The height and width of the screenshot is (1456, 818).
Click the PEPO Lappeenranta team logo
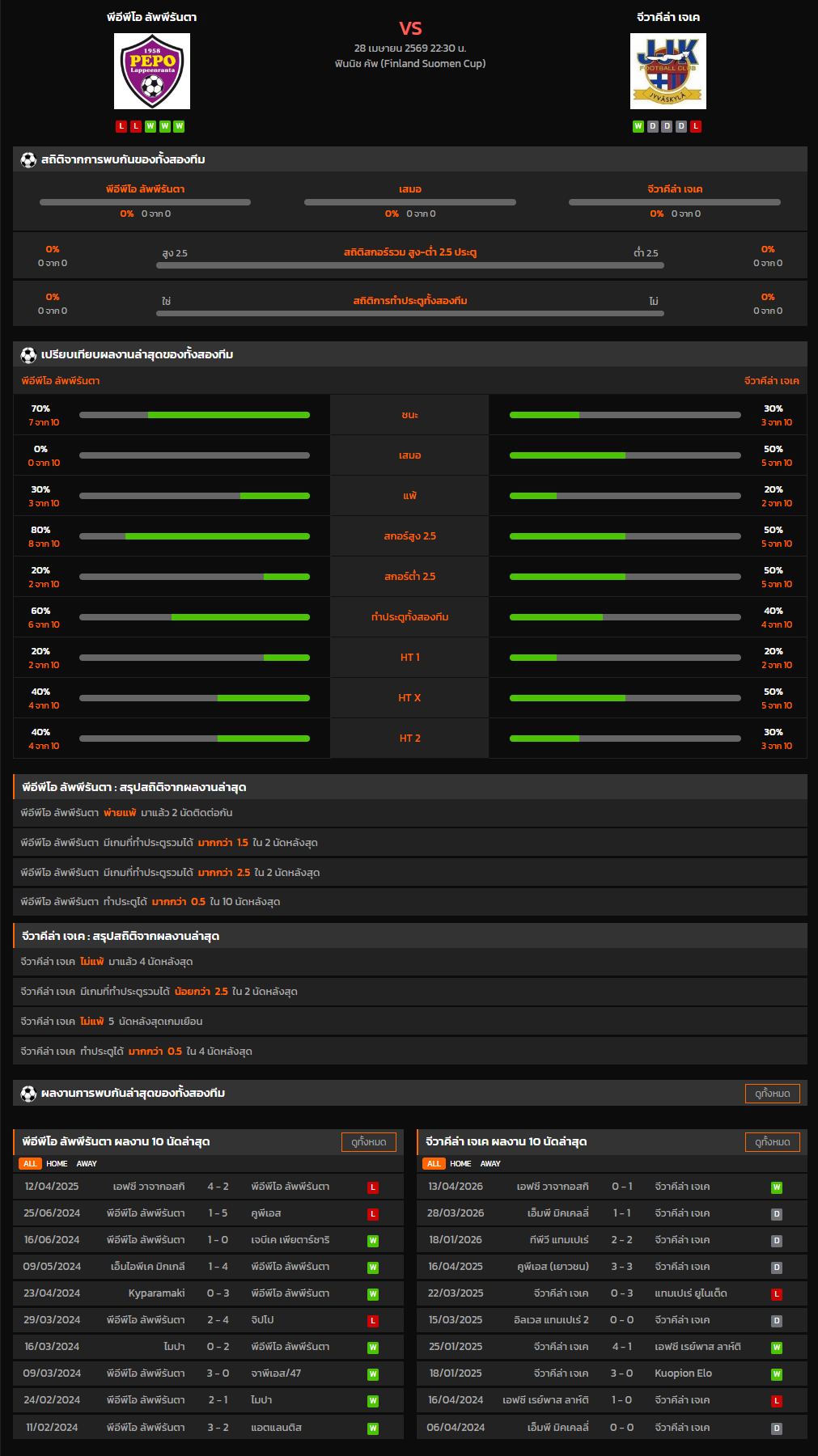(x=152, y=71)
